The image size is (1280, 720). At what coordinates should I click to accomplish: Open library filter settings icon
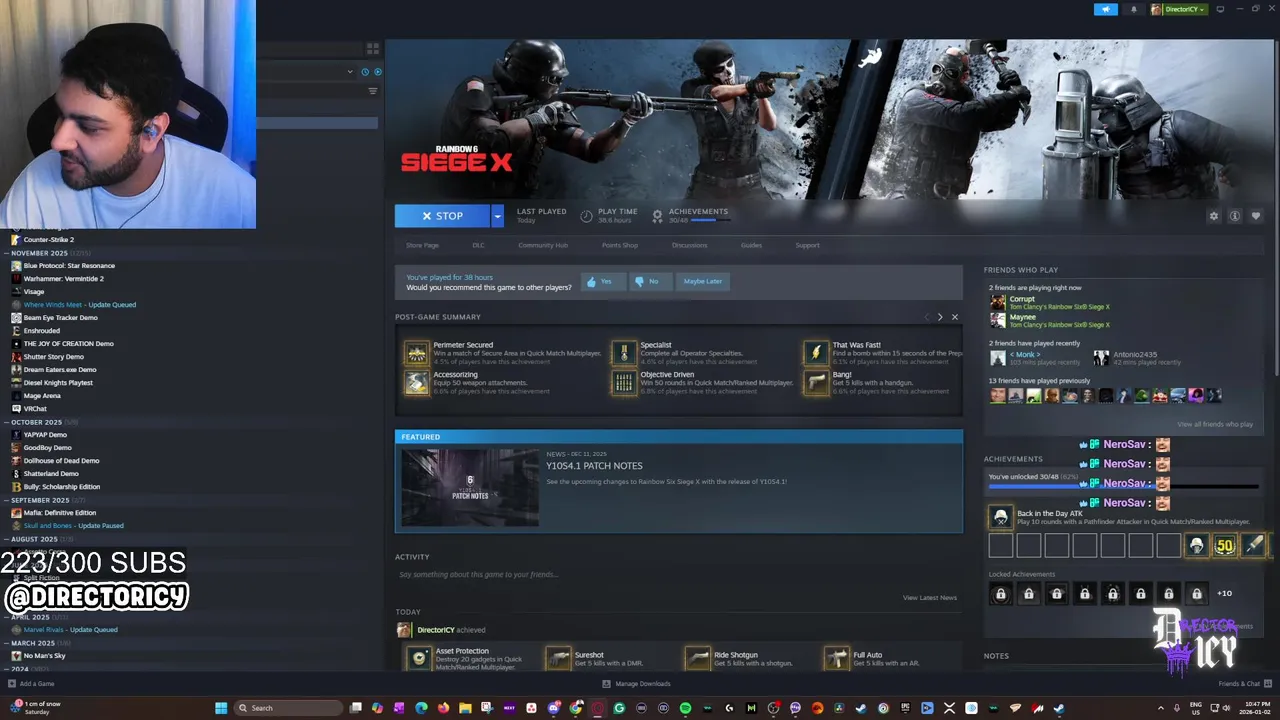[x=373, y=91]
